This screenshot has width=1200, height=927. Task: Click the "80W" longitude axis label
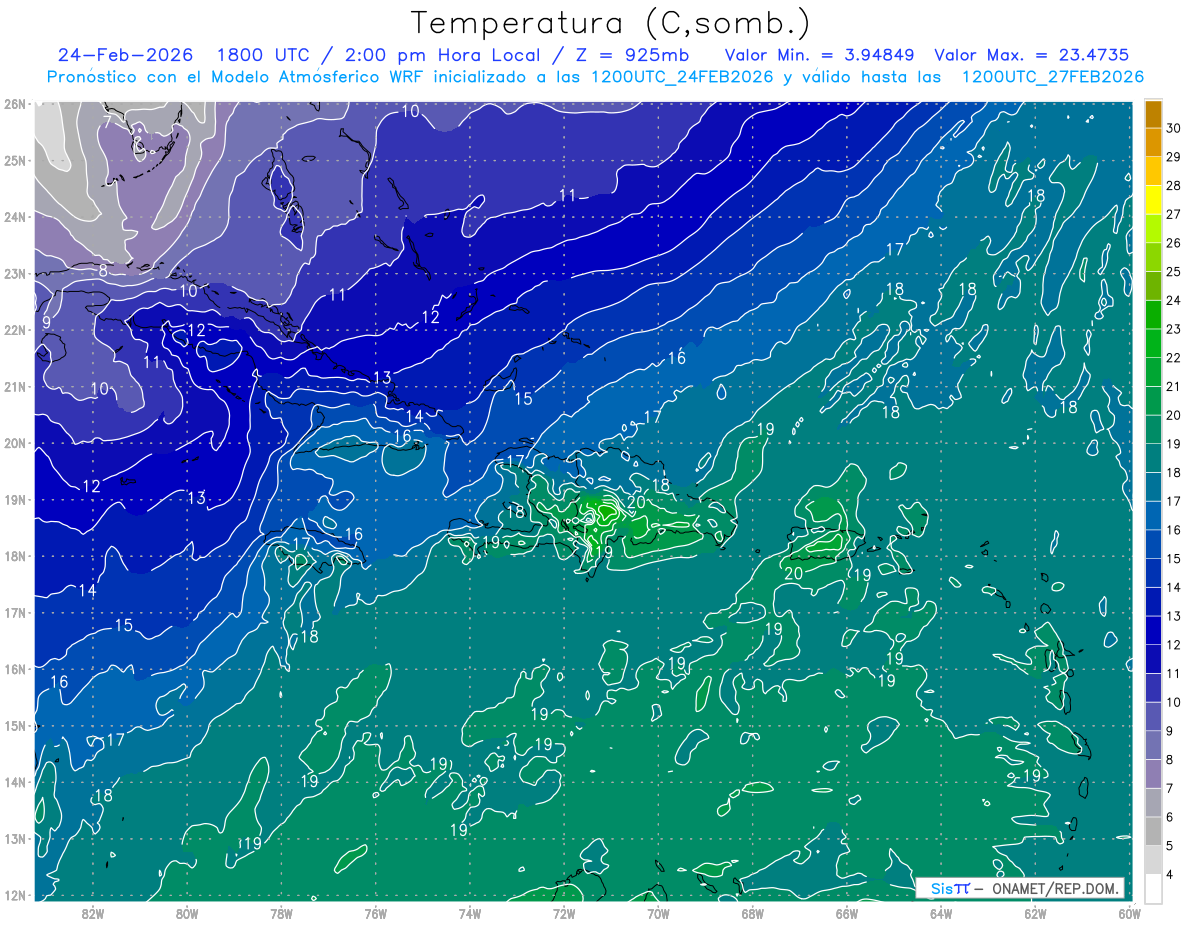tap(186, 913)
